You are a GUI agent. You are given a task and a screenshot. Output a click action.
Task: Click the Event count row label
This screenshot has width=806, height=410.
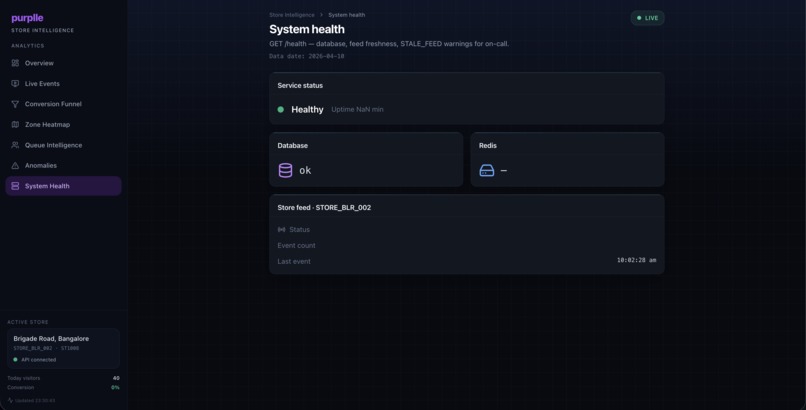297,246
